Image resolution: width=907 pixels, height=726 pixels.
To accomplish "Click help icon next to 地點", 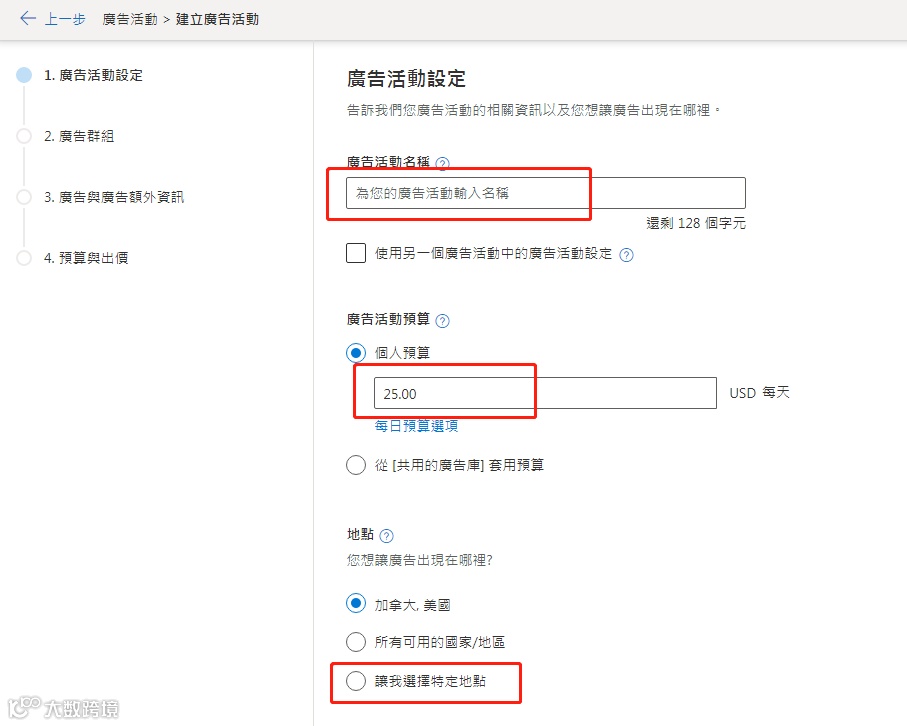I will [x=387, y=537].
